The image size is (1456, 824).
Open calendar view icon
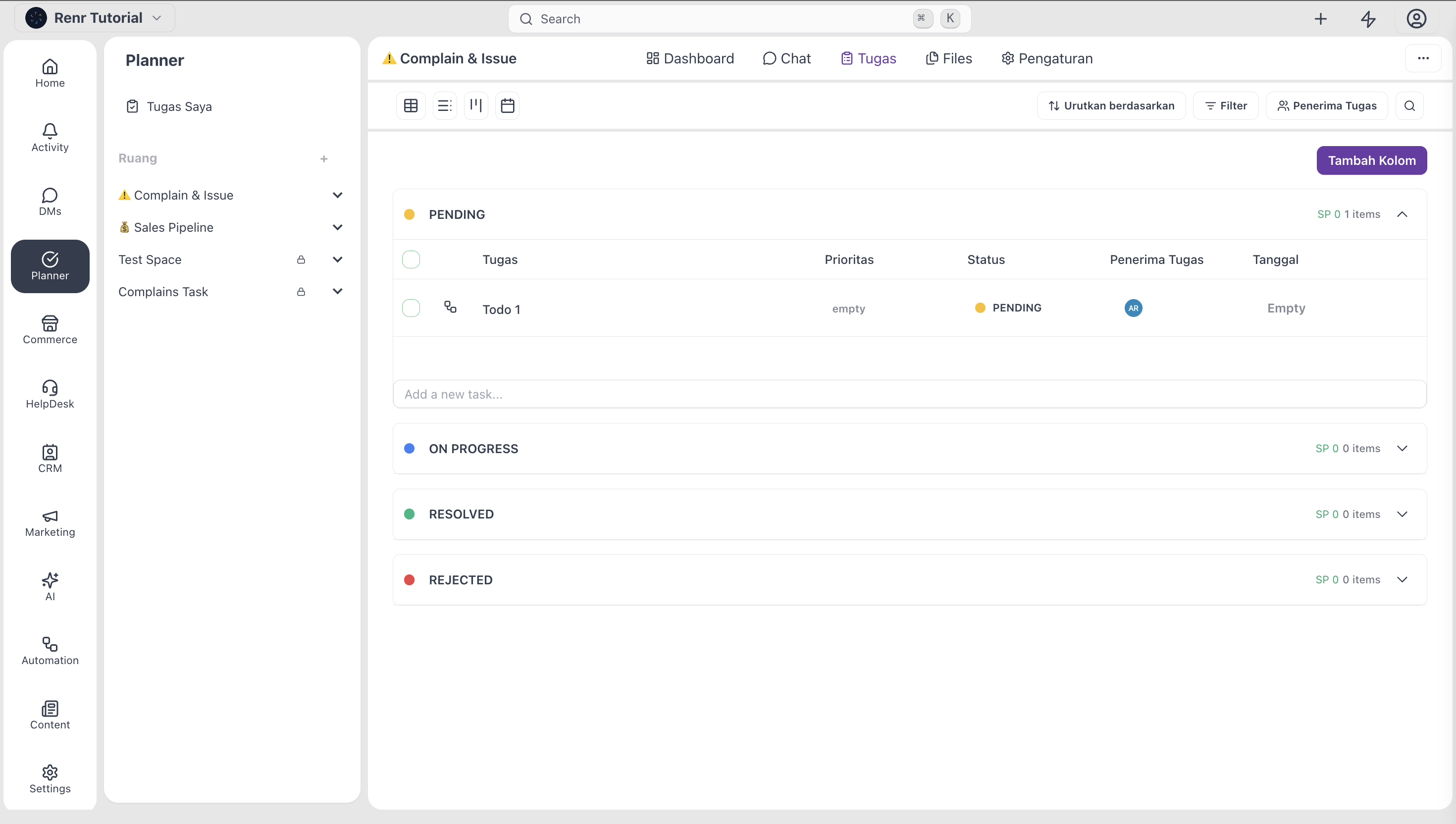pos(508,106)
